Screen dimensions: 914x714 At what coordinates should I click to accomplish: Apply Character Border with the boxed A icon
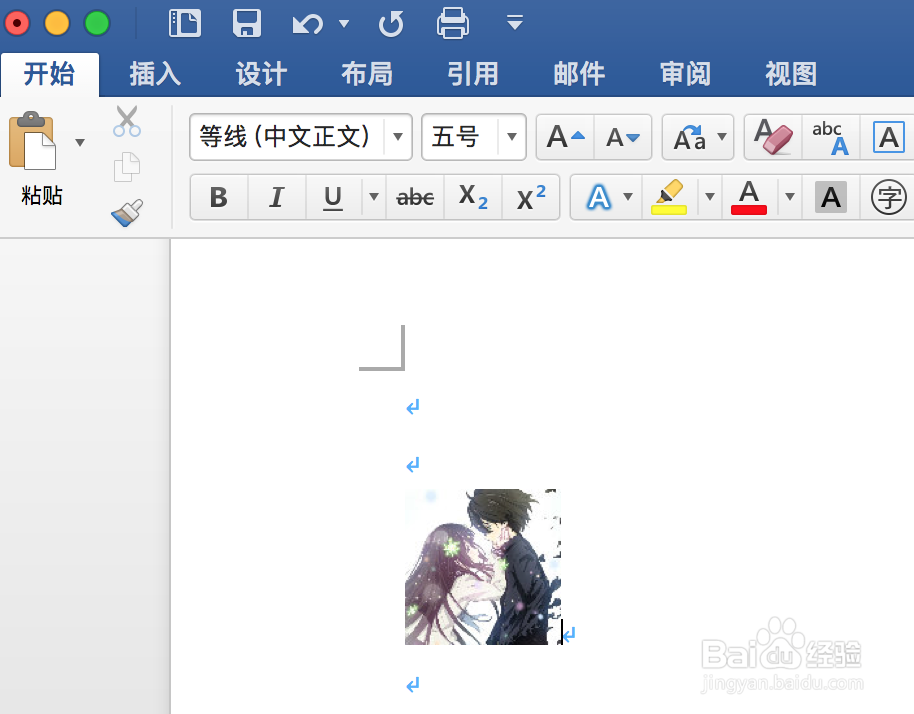point(888,137)
